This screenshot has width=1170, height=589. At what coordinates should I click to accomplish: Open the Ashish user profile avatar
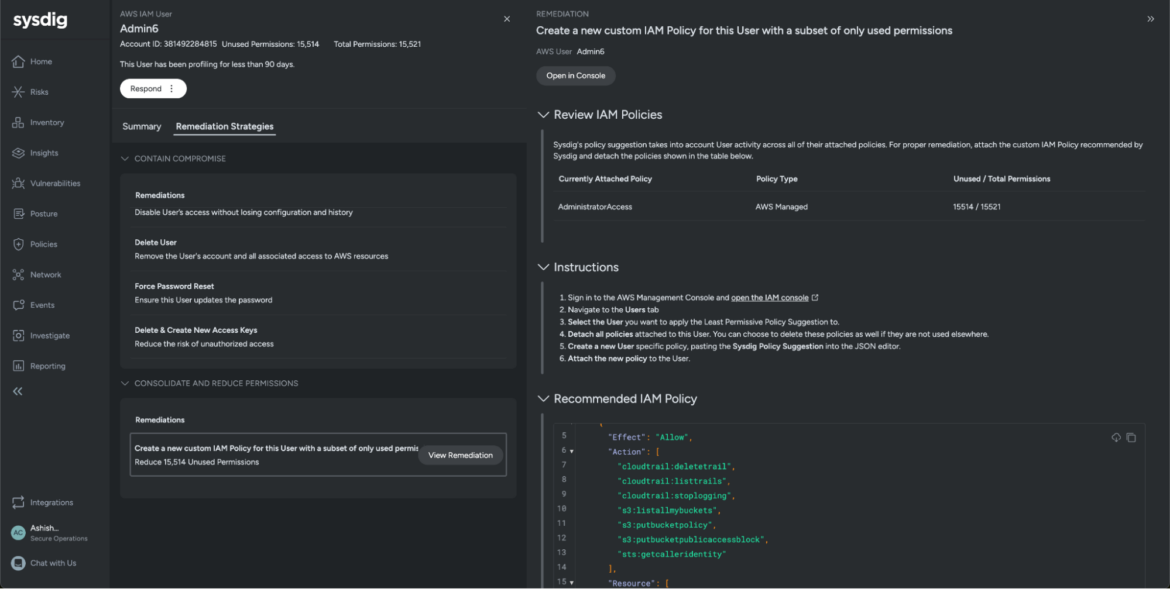click(x=18, y=532)
